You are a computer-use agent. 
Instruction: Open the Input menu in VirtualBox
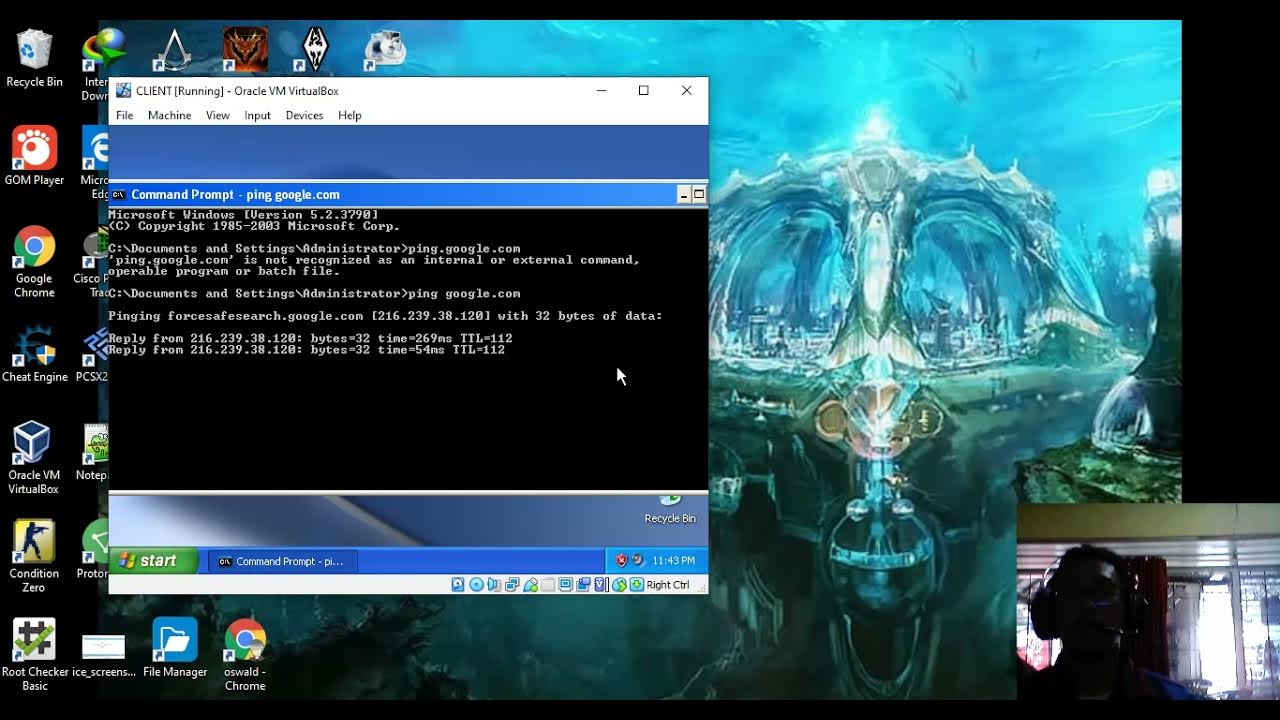click(x=257, y=115)
